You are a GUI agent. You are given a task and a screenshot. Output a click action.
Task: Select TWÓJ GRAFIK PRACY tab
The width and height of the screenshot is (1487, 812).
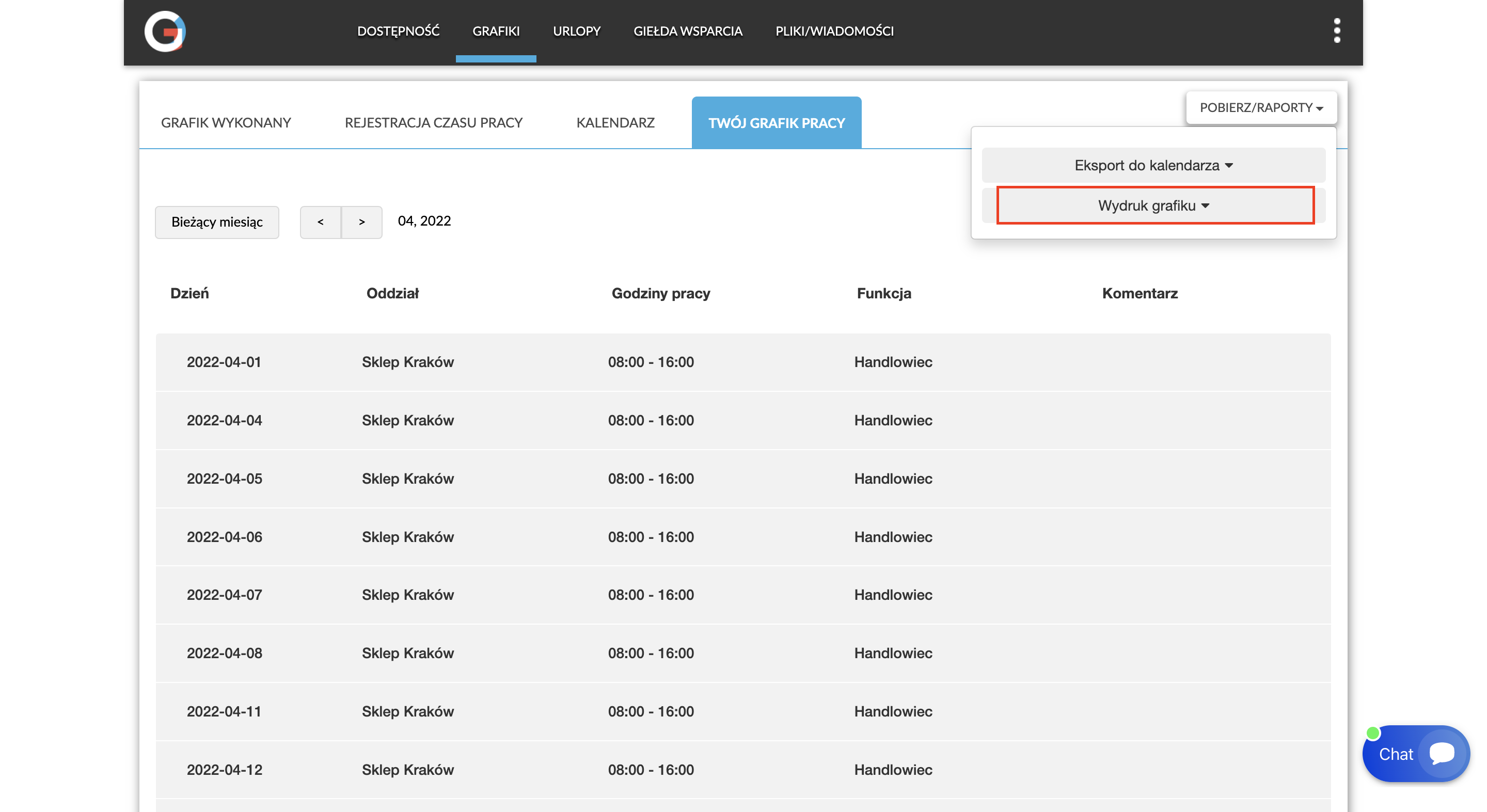click(776, 123)
